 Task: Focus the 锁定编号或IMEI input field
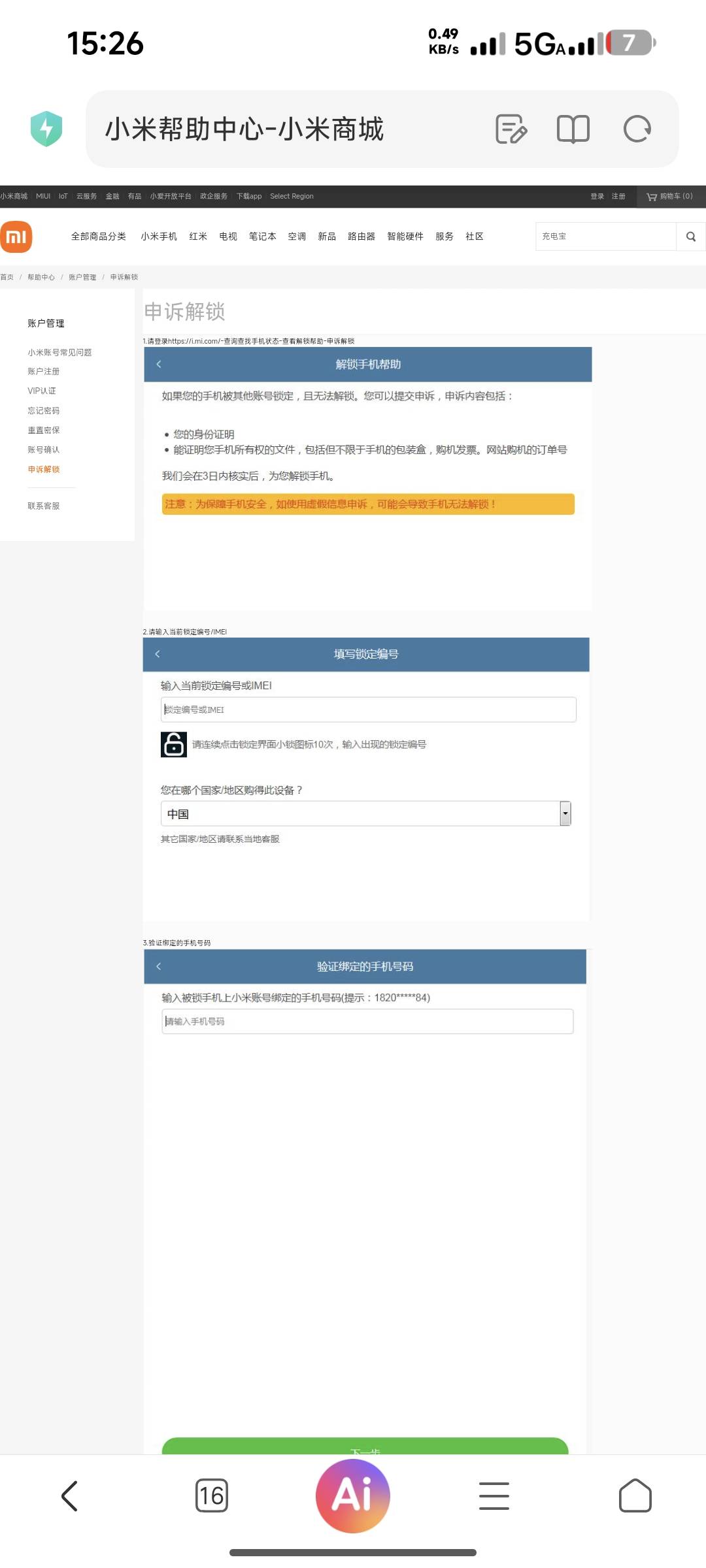[369, 710]
